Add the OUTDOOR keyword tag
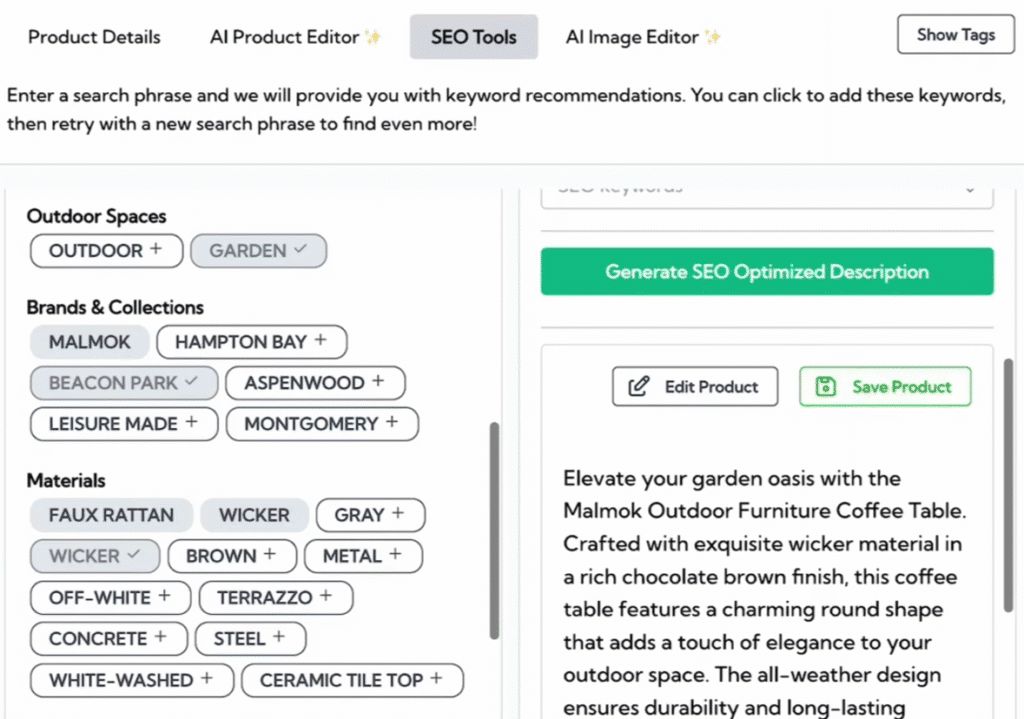The width and height of the screenshot is (1024, 719). tap(106, 251)
